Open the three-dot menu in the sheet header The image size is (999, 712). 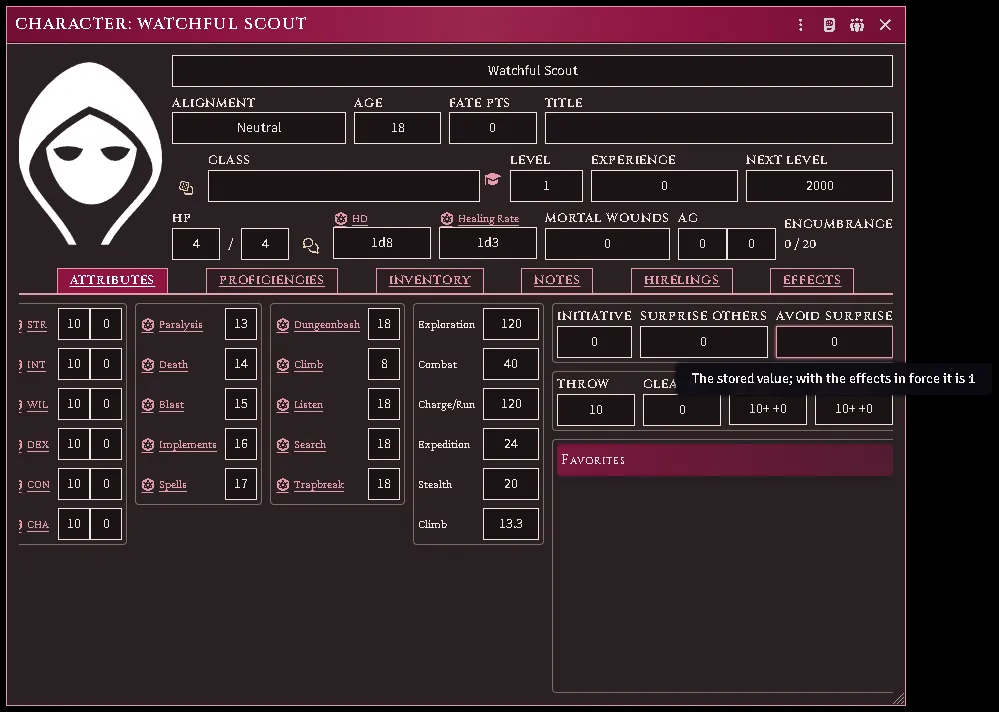pos(800,25)
